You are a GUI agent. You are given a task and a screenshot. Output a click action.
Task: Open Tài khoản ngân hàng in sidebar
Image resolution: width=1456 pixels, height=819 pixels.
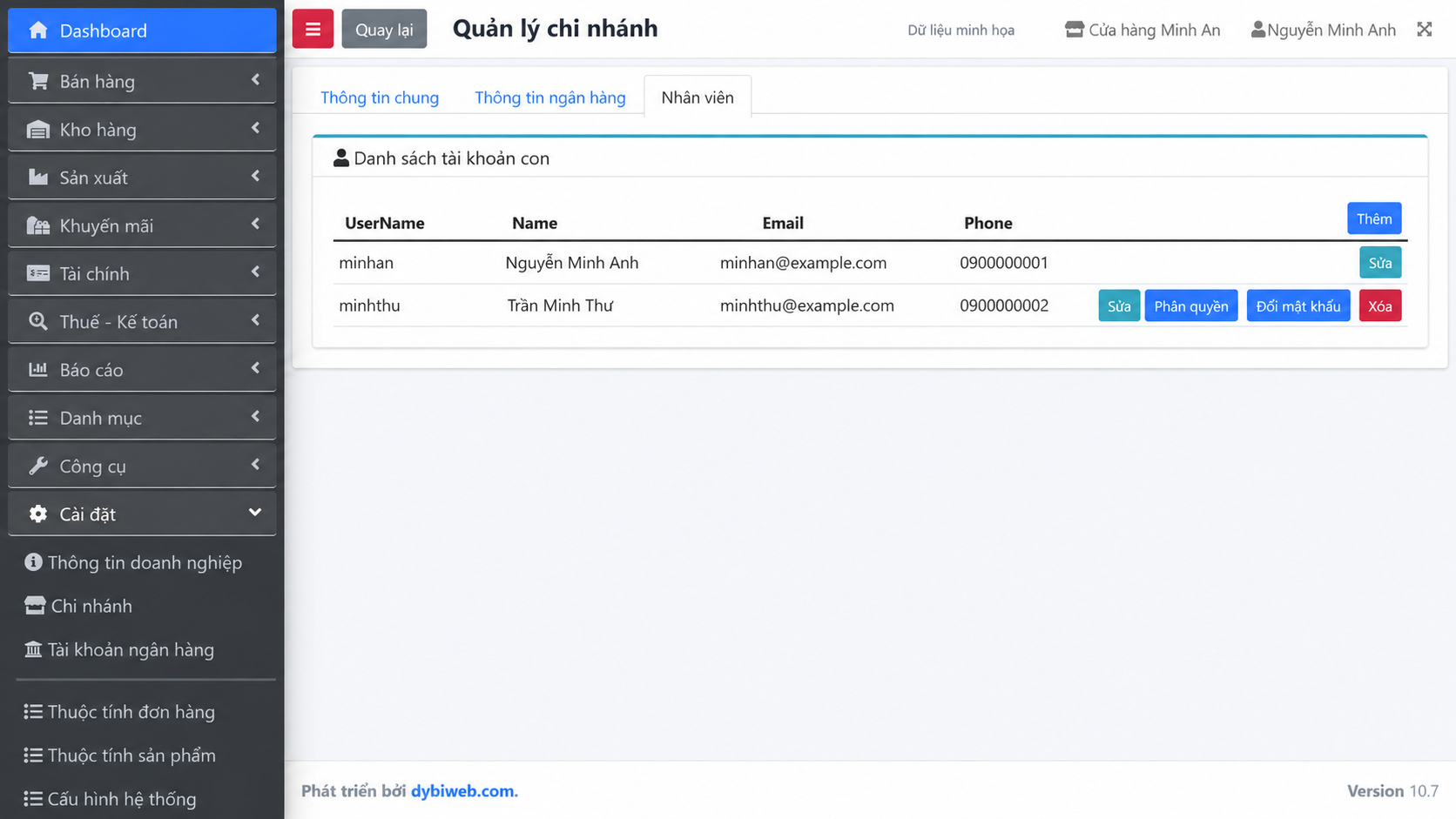click(x=119, y=649)
